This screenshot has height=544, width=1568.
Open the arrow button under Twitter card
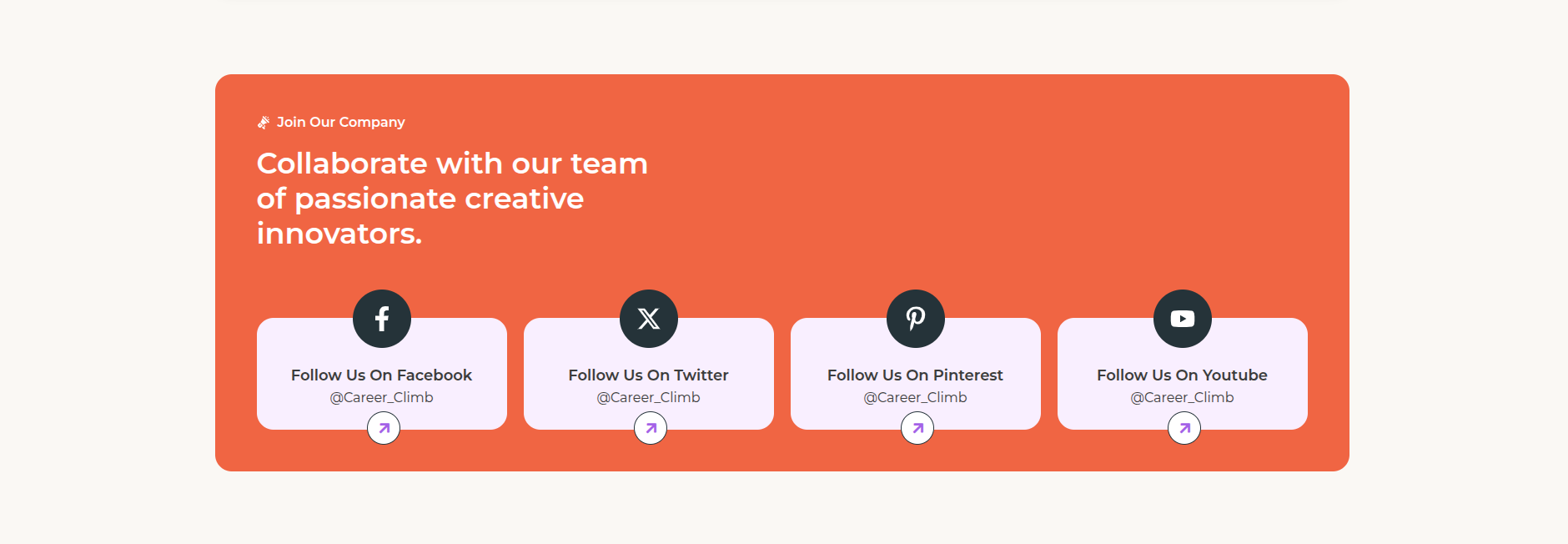[x=651, y=428]
